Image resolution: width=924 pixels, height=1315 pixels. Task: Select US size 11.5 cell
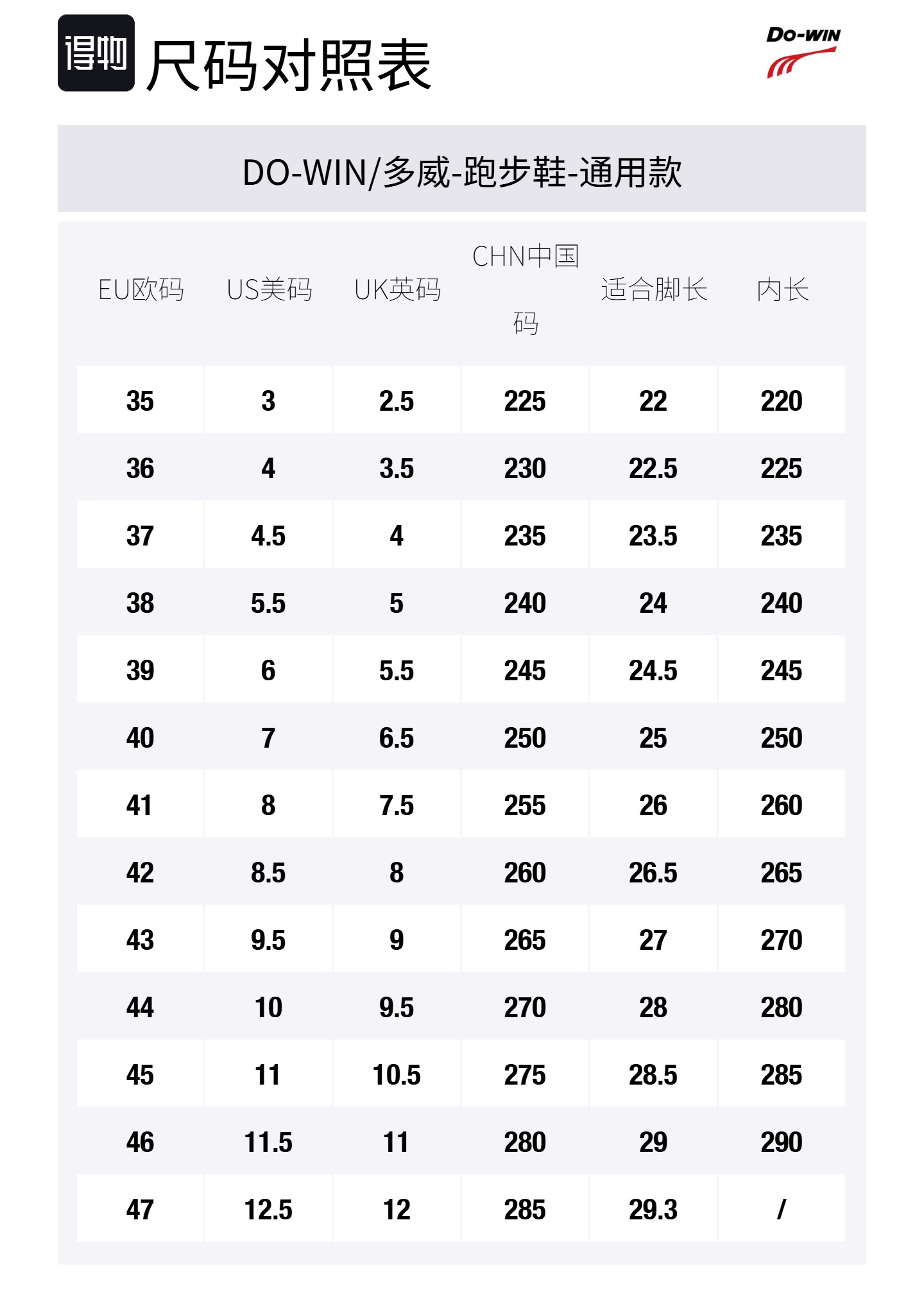point(269,1141)
